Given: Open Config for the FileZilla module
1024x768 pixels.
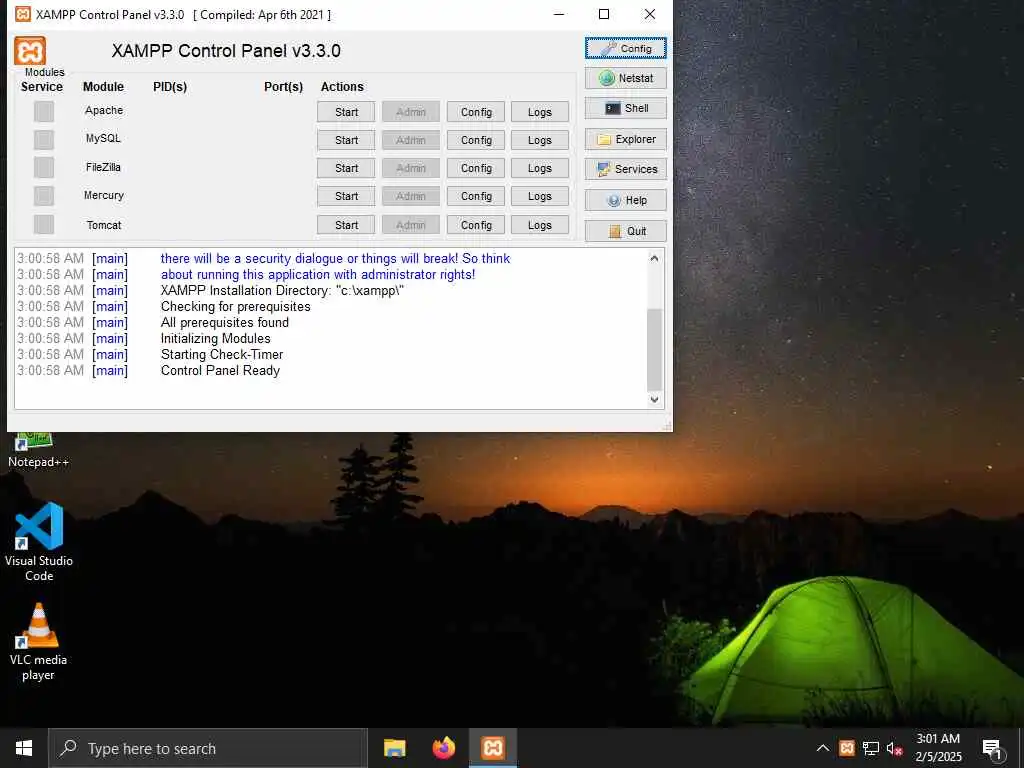Looking at the screenshot, I should point(476,168).
